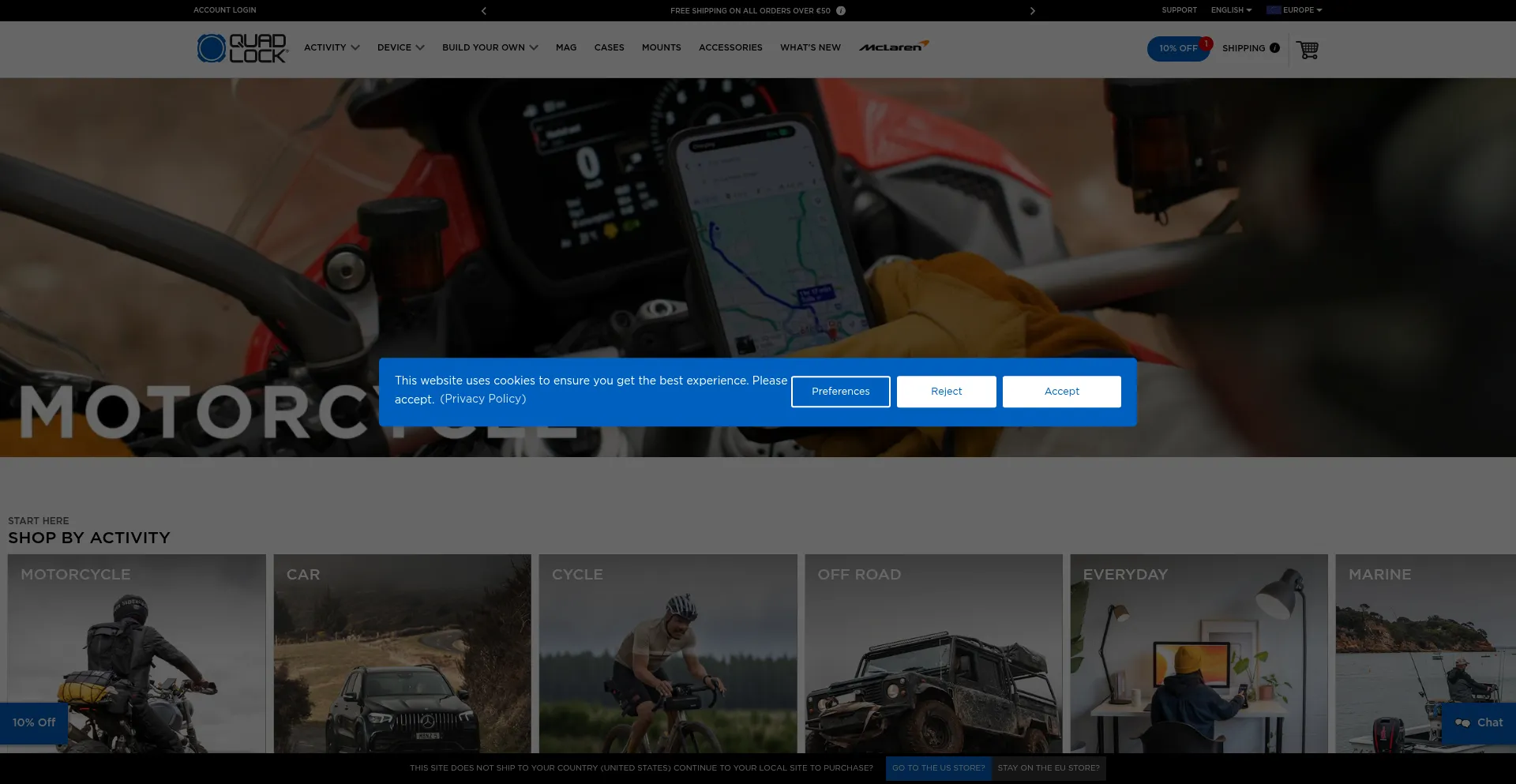This screenshot has height=784, width=1516.
Task: Click the free shipping info icon
Action: point(841,11)
